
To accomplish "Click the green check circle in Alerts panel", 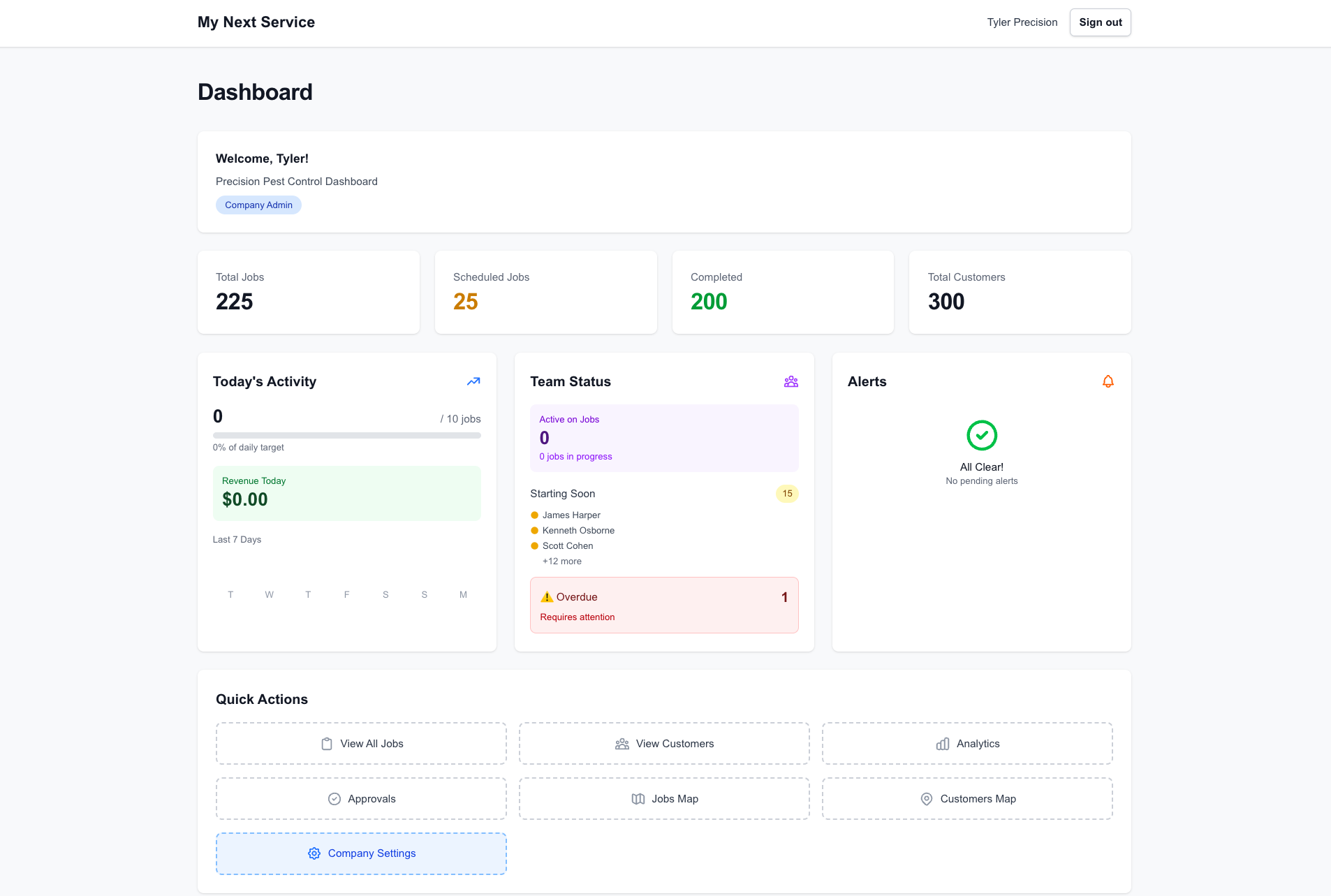I will pyautogui.click(x=982, y=435).
